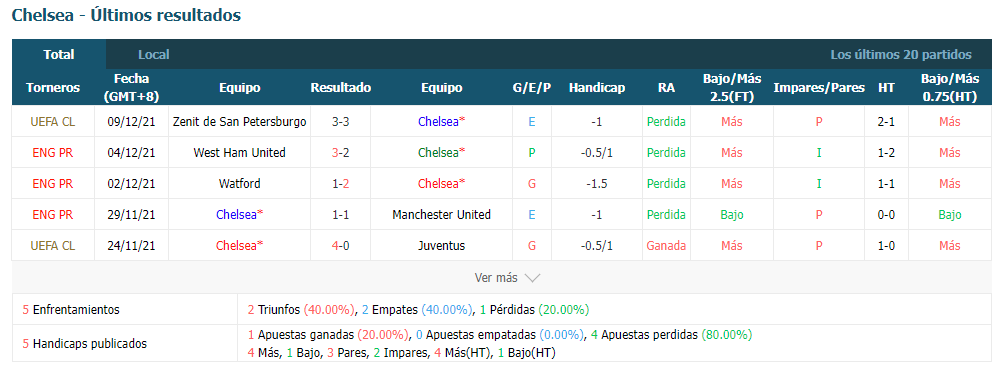This screenshot has width=1001, height=370.
Task: Open Juventus team page
Action: click(441, 246)
